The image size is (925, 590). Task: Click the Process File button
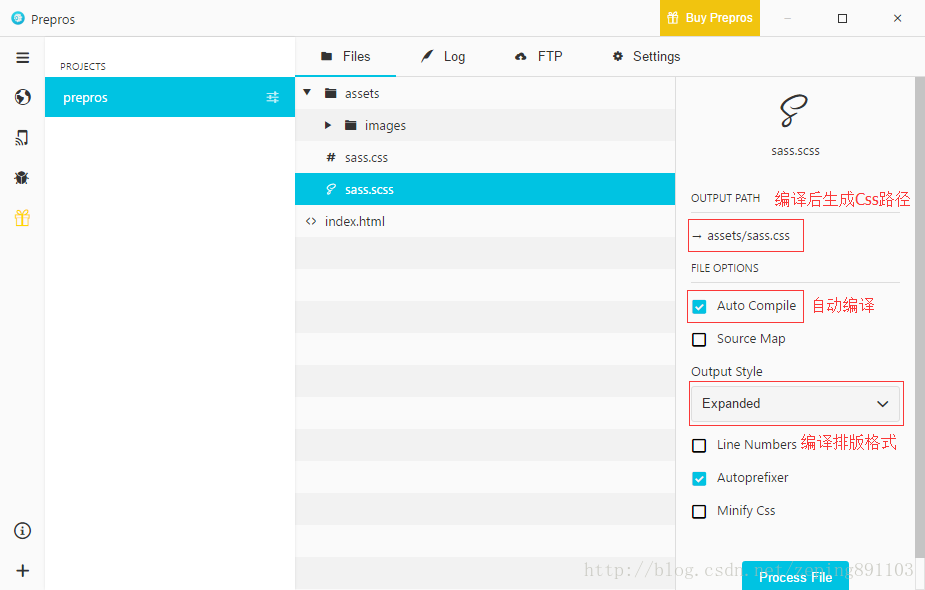click(x=795, y=576)
